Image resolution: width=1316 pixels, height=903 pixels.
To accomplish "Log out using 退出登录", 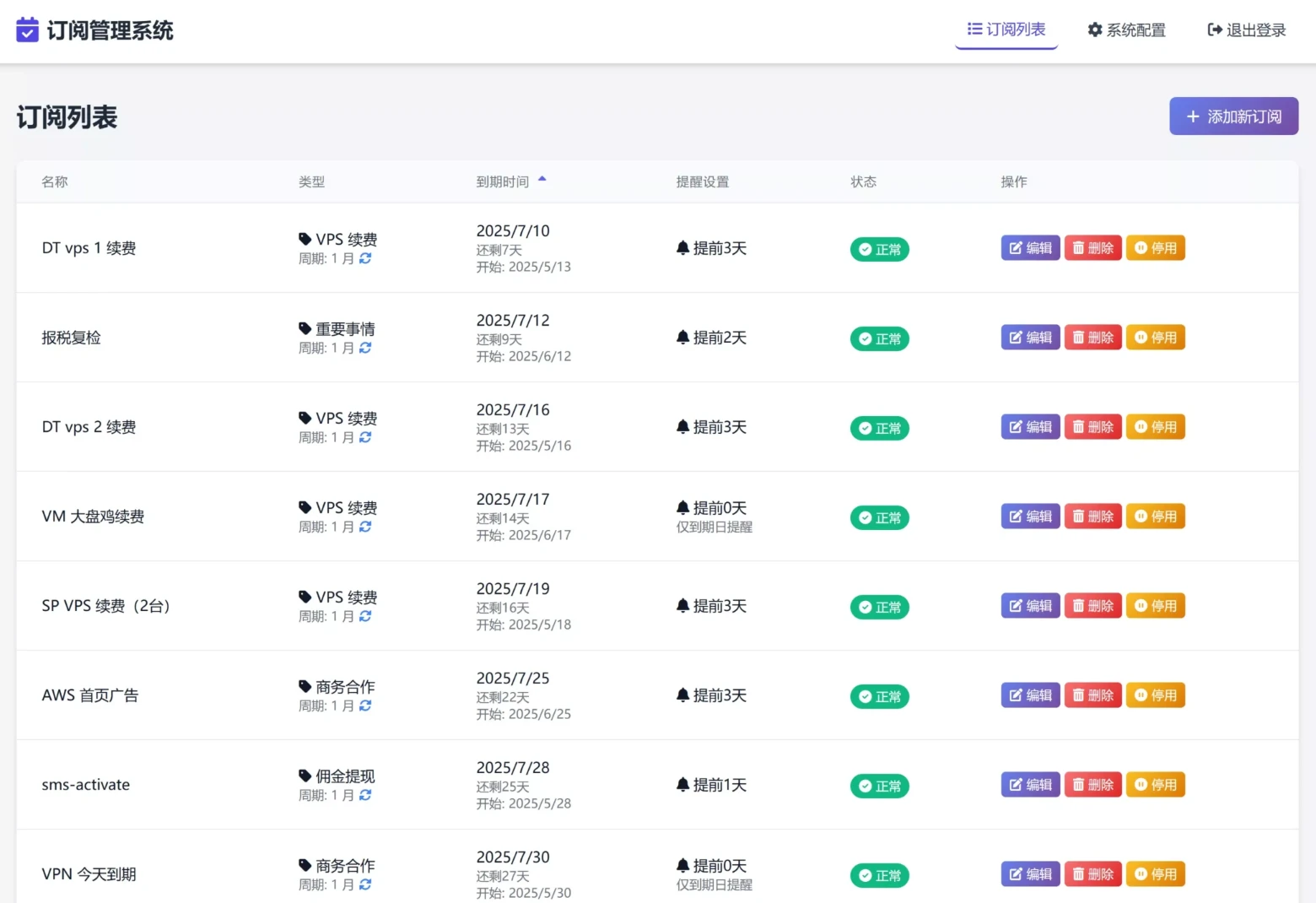I will (x=1247, y=30).
